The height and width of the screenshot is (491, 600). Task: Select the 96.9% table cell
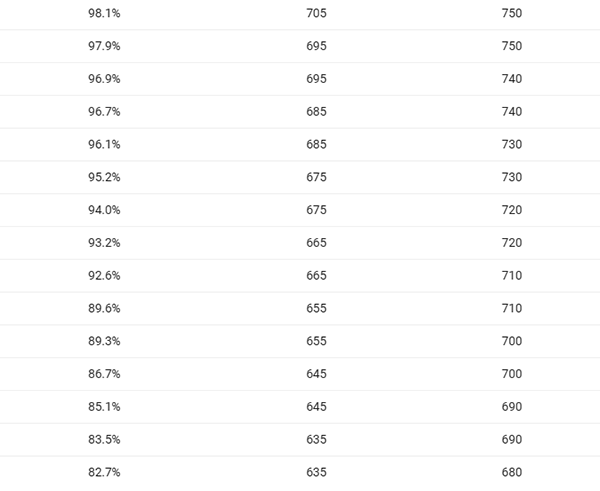(x=104, y=79)
